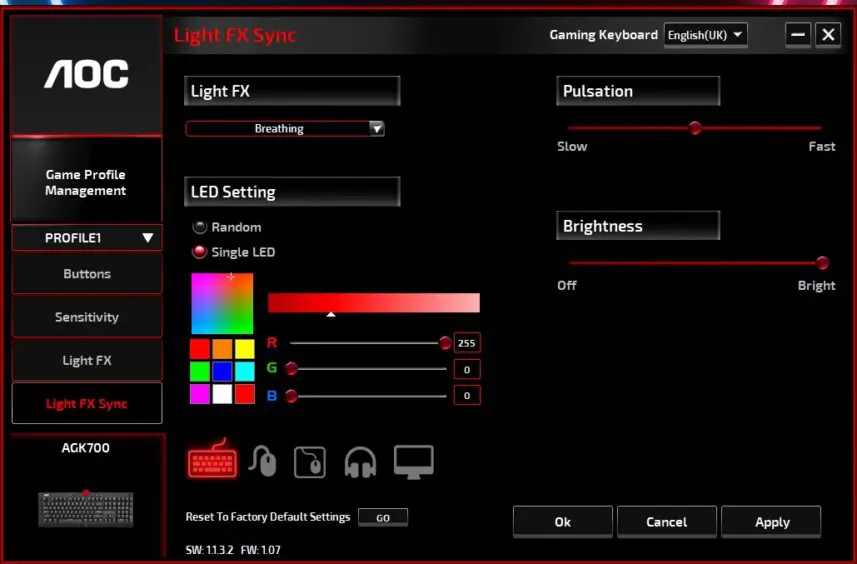This screenshot has width=857, height=564.
Task: Click the R value input field
Action: click(466, 343)
